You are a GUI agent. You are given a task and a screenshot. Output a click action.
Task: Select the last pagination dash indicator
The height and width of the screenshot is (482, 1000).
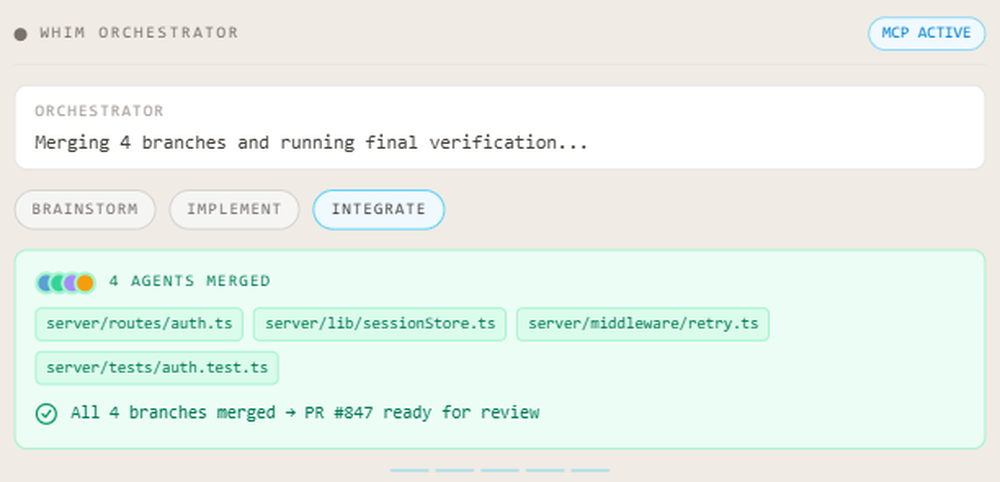click(x=590, y=471)
